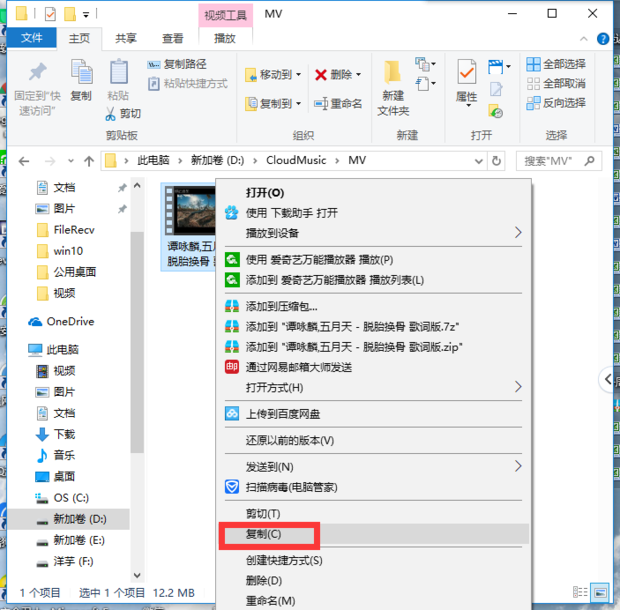Switch to the 查看 tab

point(173,38)
